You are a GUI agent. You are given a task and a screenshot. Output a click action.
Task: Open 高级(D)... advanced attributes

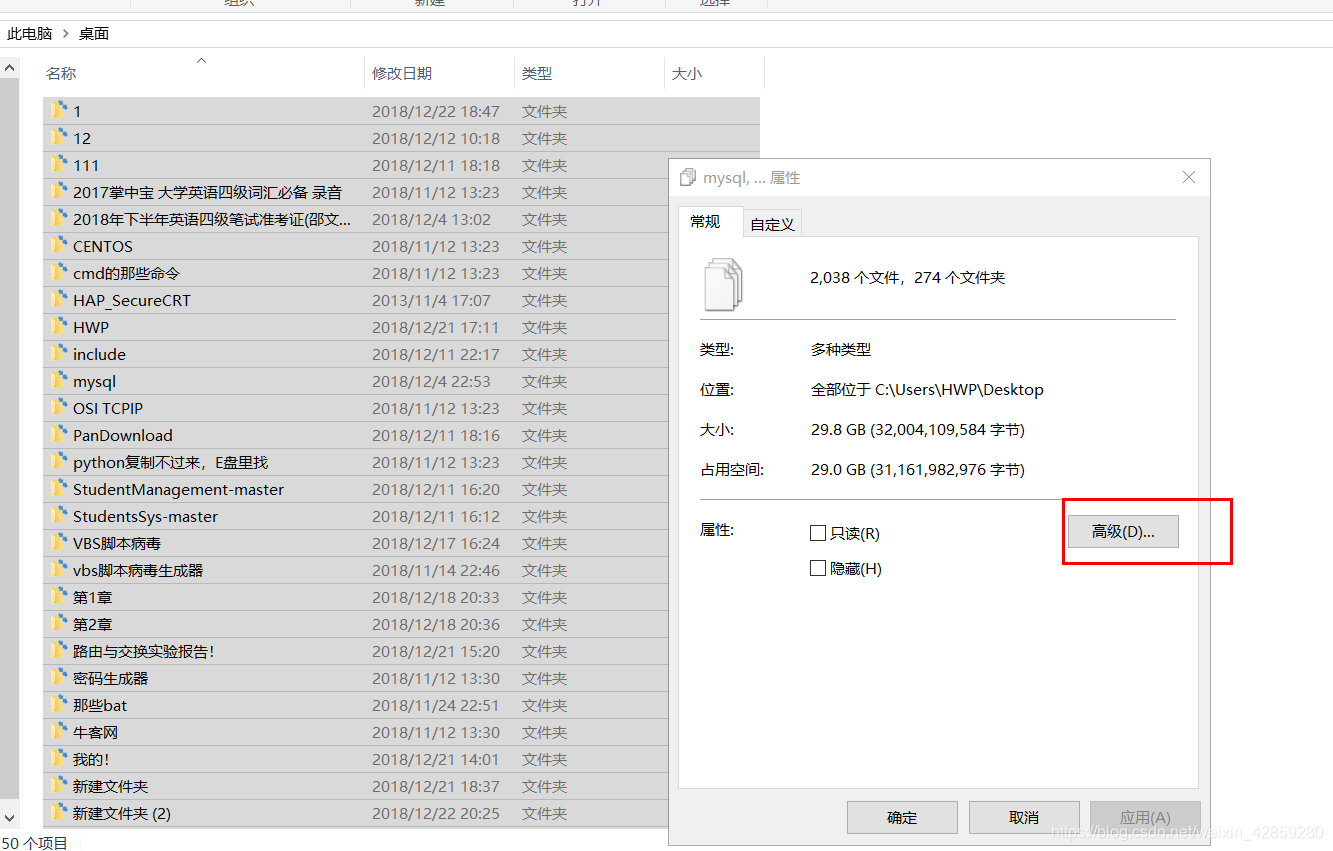tap(1123, 532)
